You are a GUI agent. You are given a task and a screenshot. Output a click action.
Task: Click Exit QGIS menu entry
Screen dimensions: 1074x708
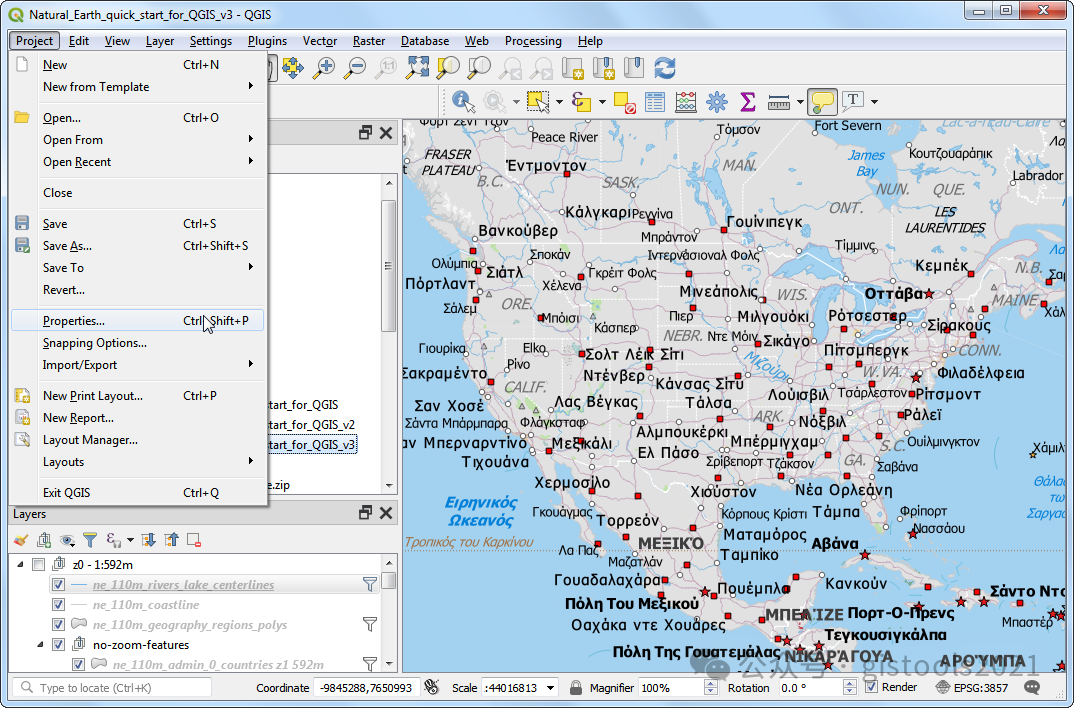[138, 492]
